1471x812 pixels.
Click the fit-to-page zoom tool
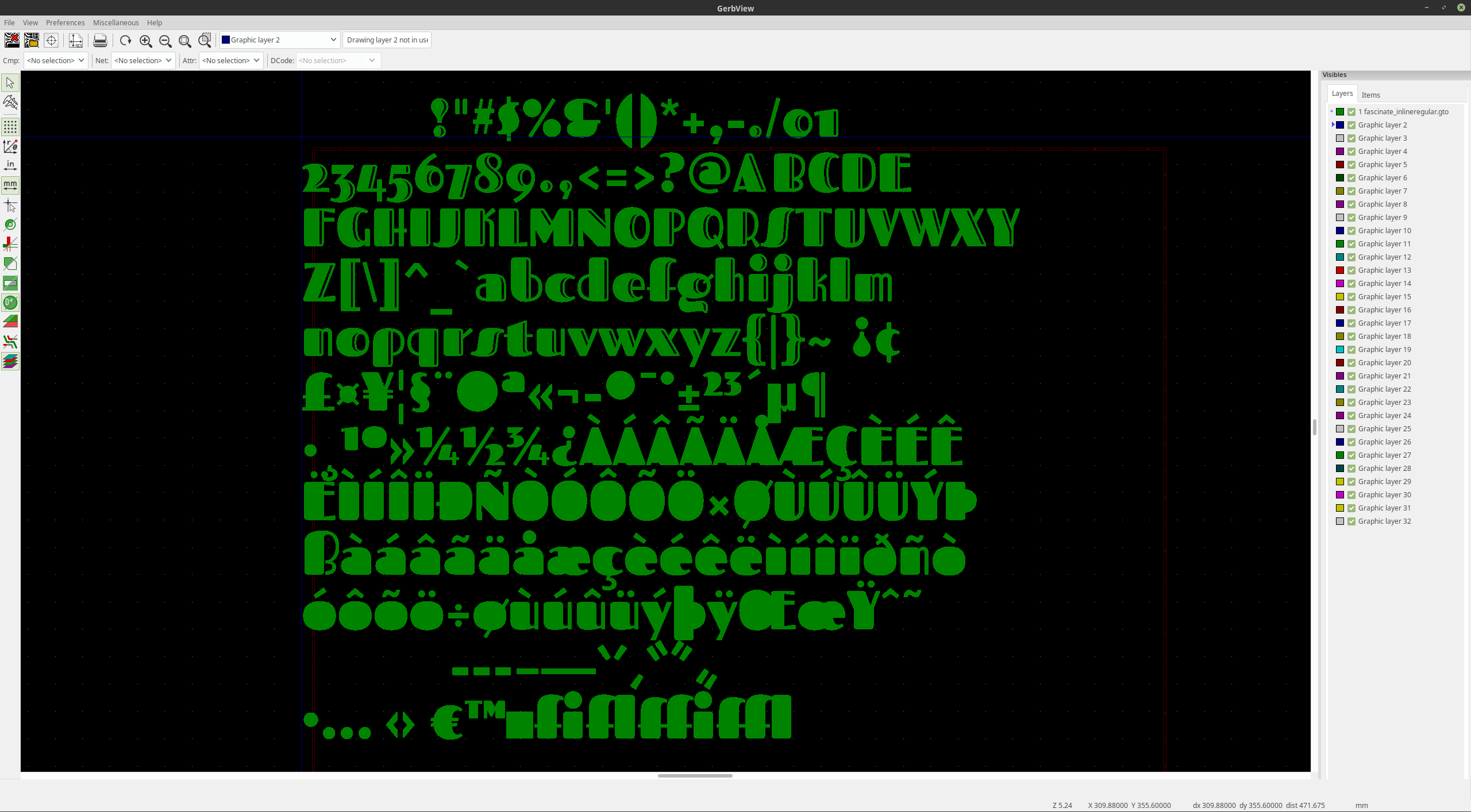coord(186,39)
